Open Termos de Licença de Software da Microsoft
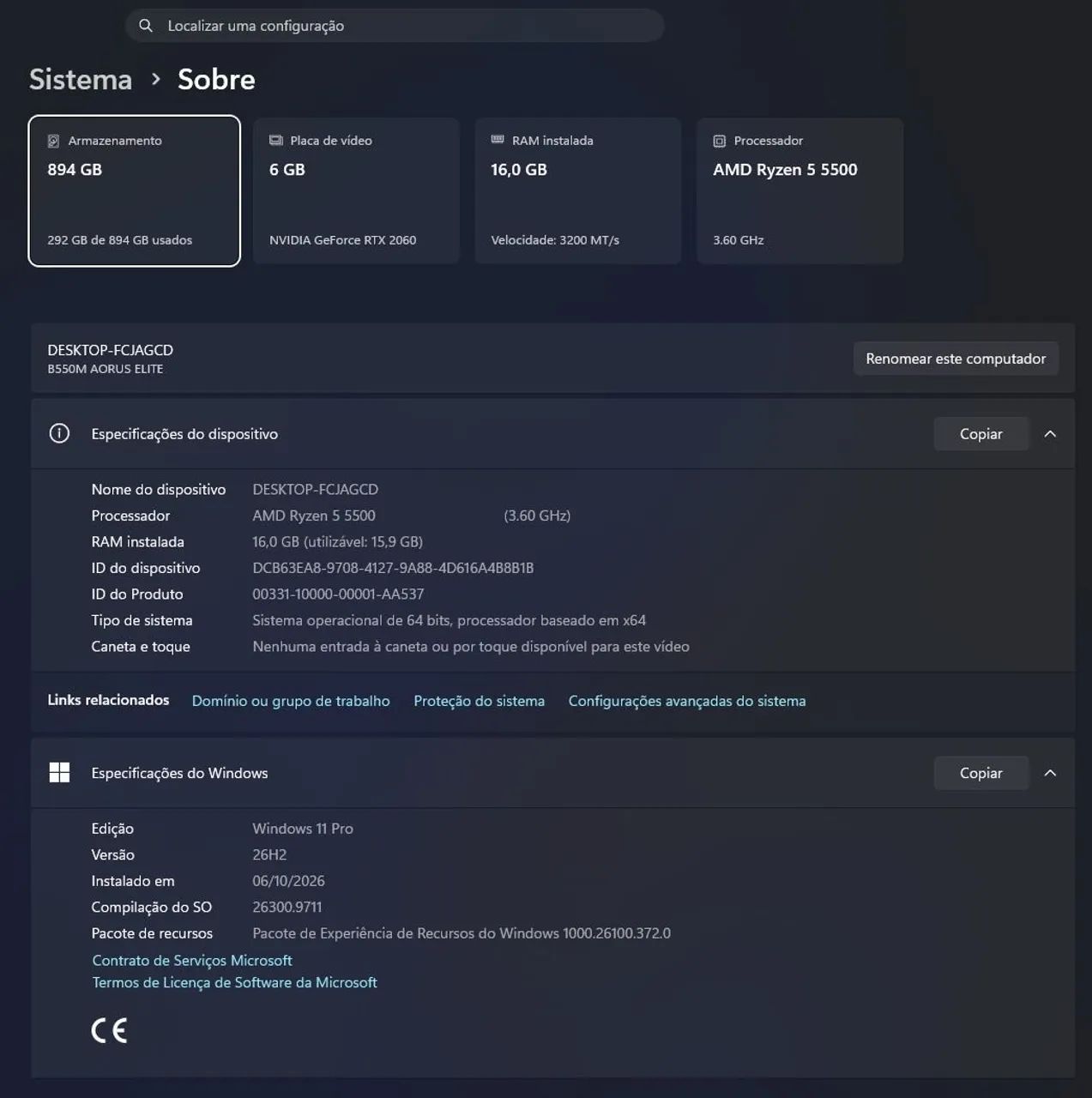 click(x=234, y=983)
